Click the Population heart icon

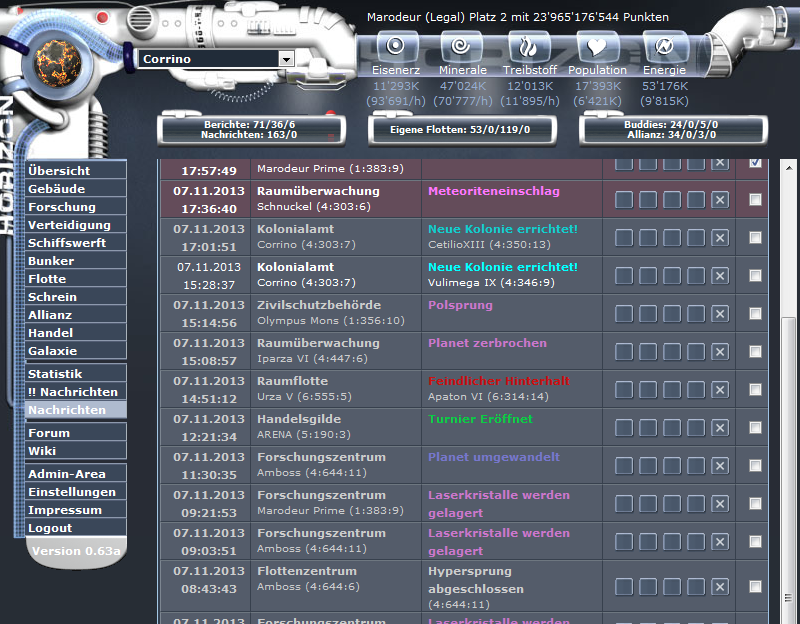point(597,47)
